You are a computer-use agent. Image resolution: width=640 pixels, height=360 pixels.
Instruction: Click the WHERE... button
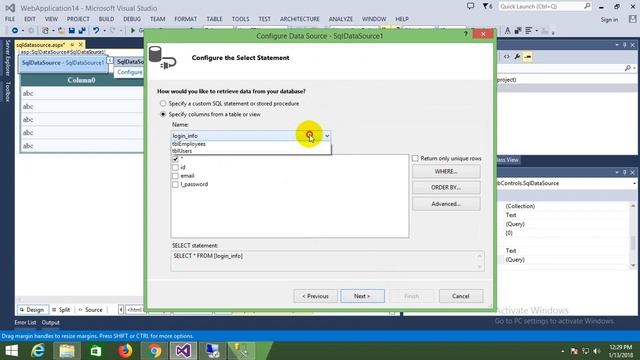[x=446, y=171]
